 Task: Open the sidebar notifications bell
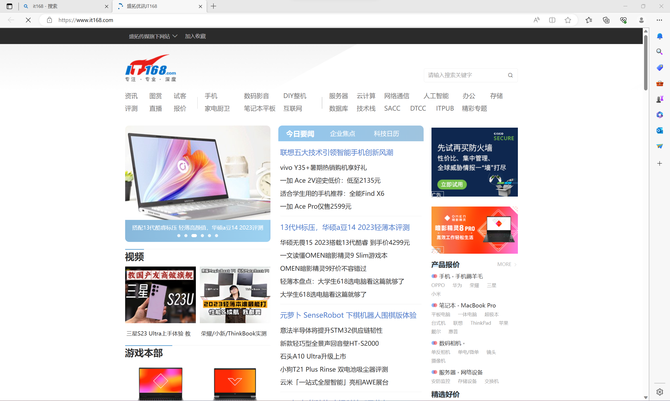(660, 36)
